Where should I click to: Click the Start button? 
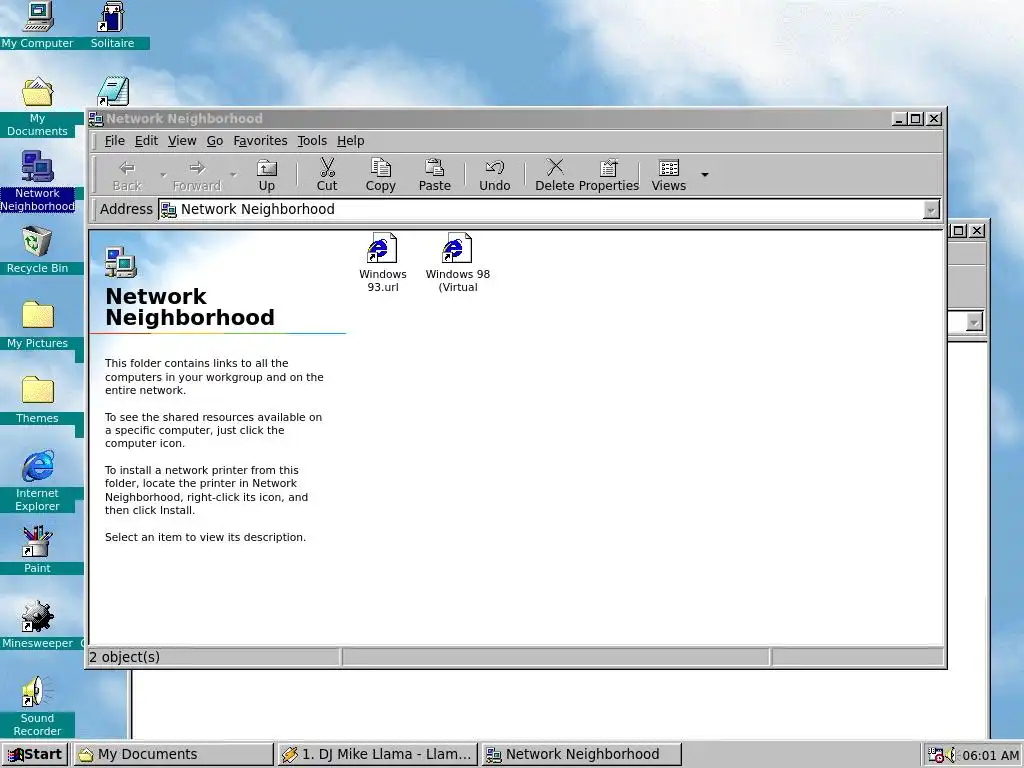[x=34, y=754]
